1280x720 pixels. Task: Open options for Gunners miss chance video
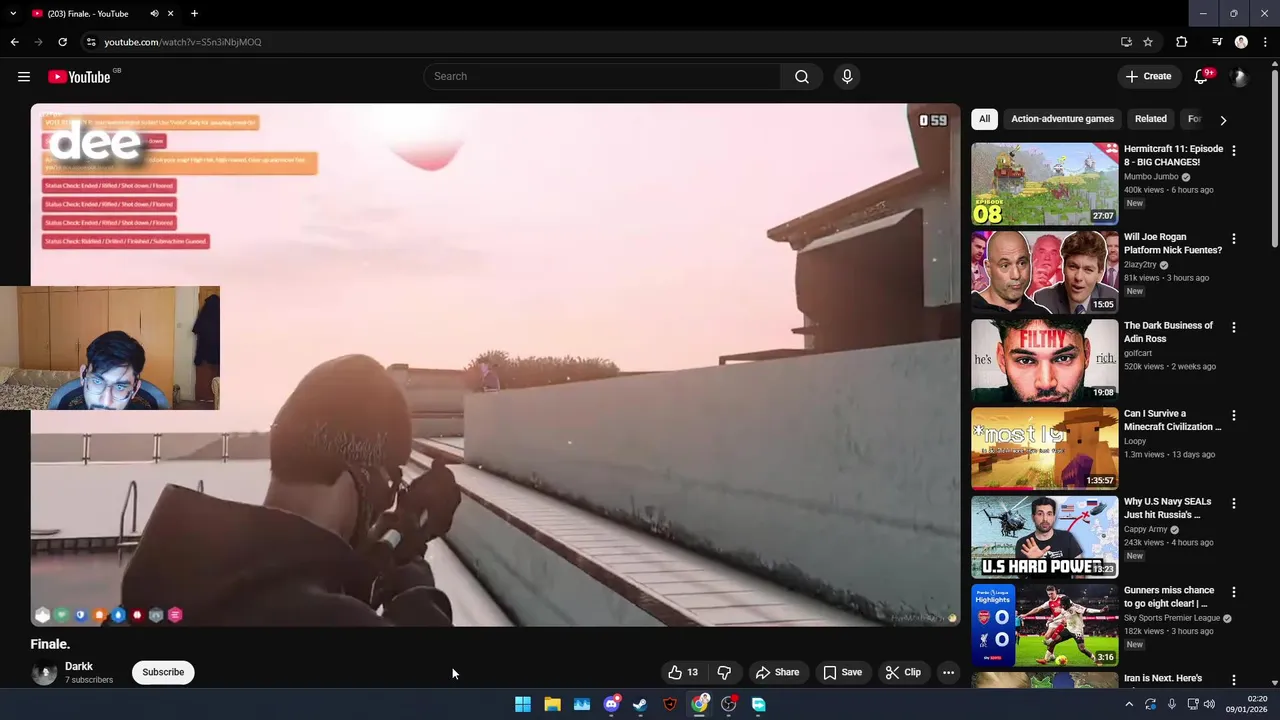pos(1233,592)
